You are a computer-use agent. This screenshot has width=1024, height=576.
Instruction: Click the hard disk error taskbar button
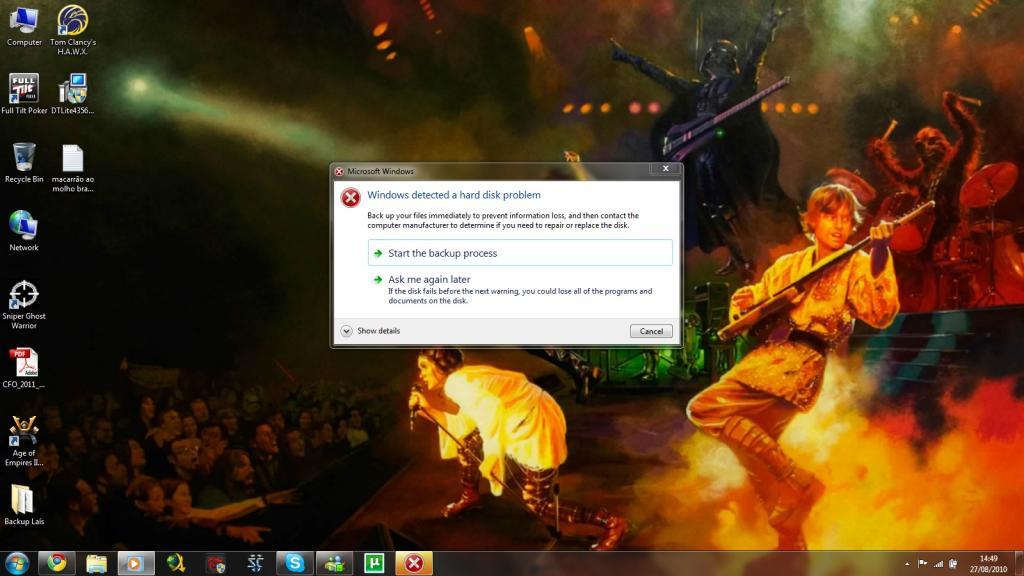pos(414,563)
